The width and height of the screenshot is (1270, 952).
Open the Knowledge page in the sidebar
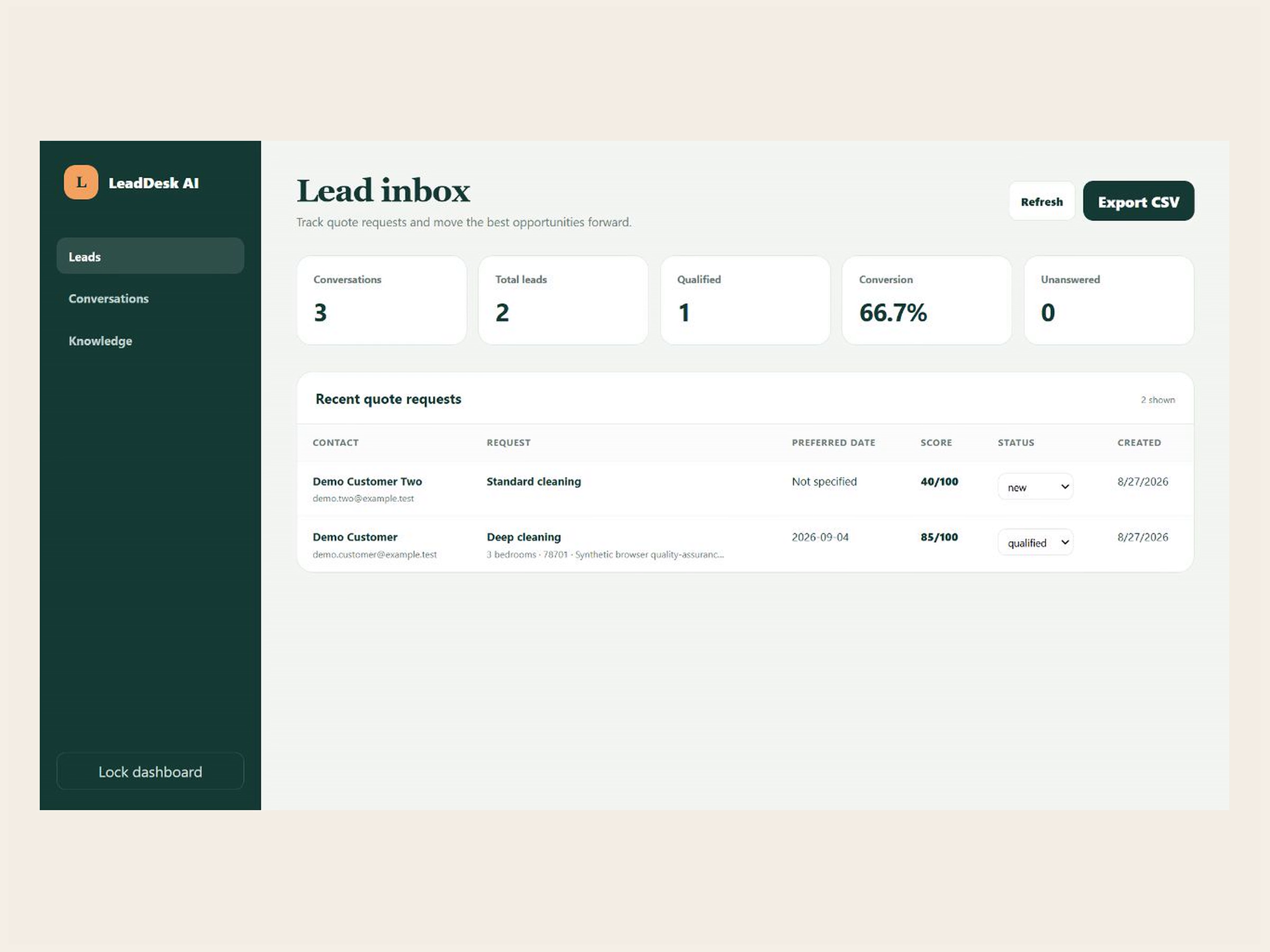coord(150,341)
